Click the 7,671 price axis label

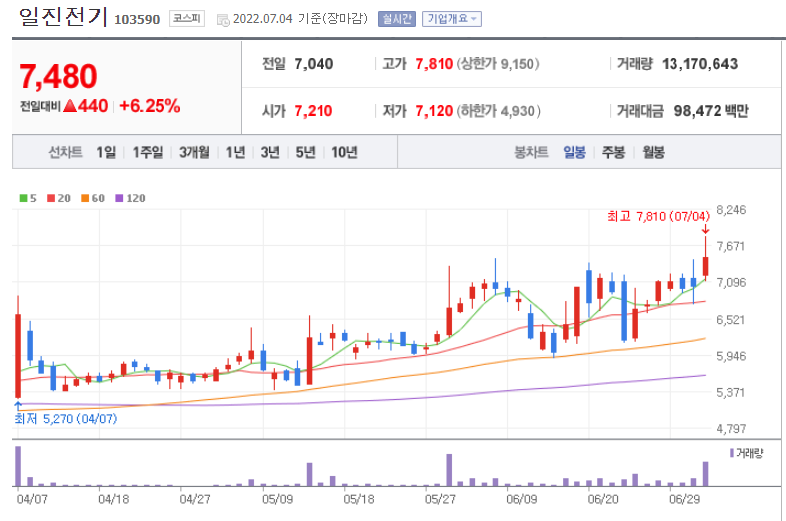point(731,246)
